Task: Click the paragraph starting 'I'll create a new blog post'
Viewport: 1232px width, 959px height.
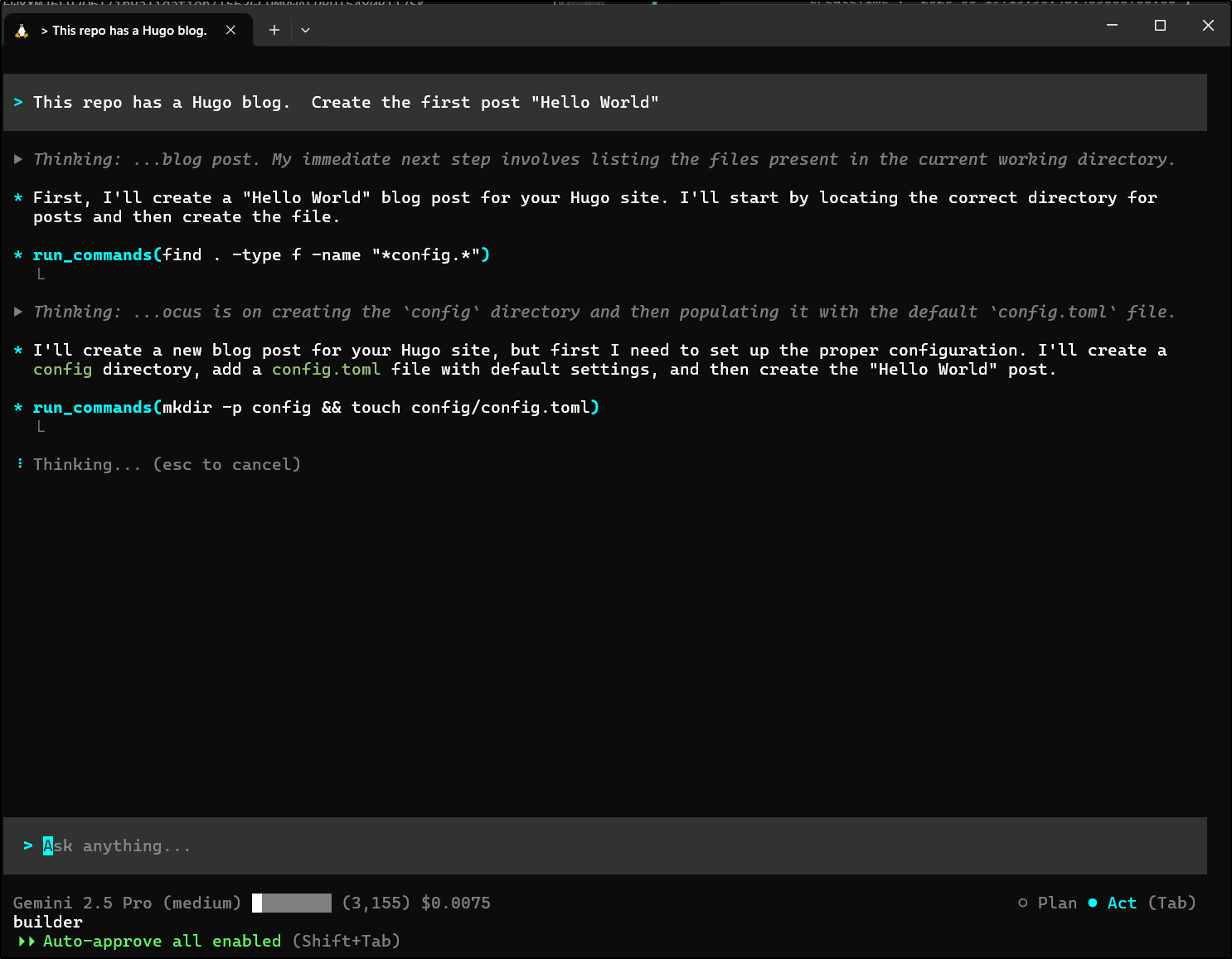Action: click(x=600, y=360)
